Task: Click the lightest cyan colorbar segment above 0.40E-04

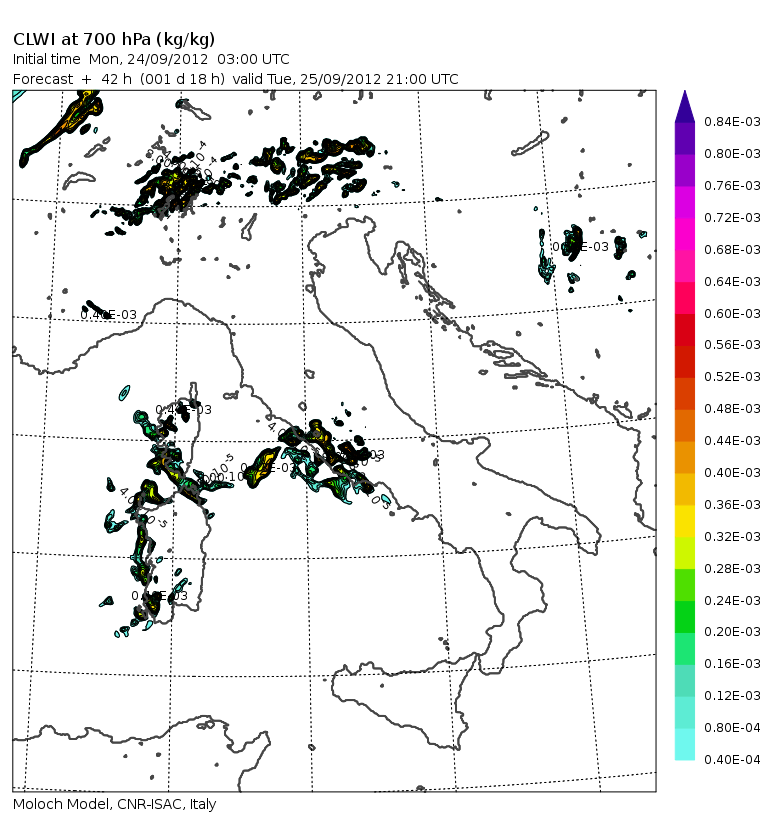Action: (684, 744)
